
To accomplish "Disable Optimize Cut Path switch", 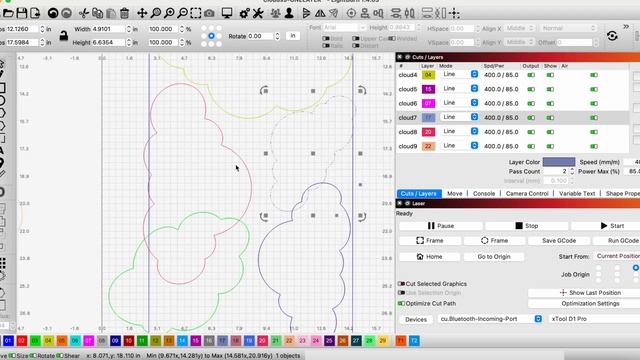I will tap(401, 303).
